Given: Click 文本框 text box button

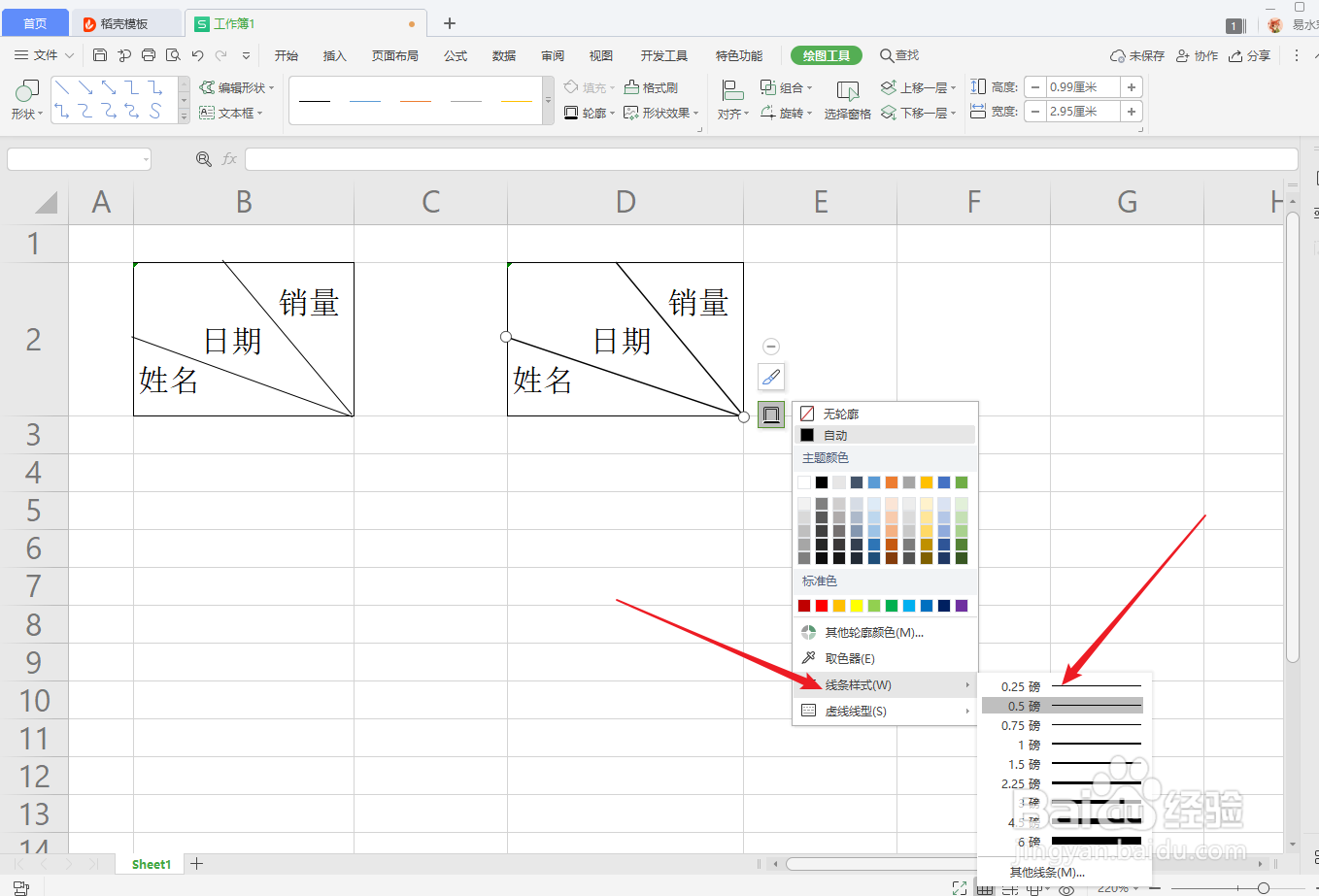Looking at the screenshot, I should click(231, 113).
